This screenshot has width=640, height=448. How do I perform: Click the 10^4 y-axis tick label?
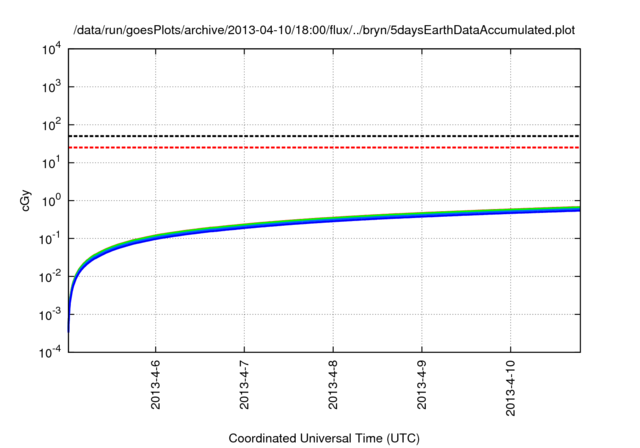point(51,49)
